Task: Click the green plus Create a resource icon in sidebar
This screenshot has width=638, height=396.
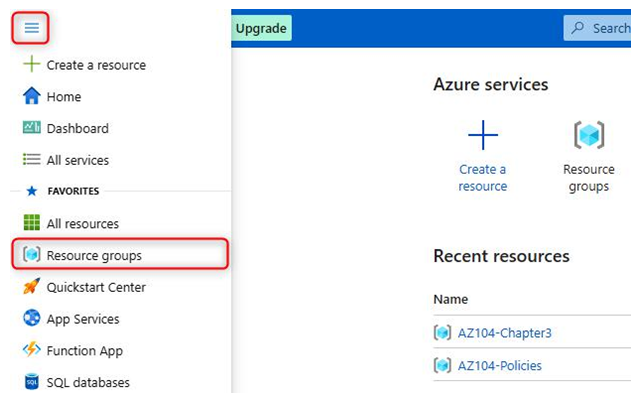Action: pyautogui.click(x=31, y=64)
